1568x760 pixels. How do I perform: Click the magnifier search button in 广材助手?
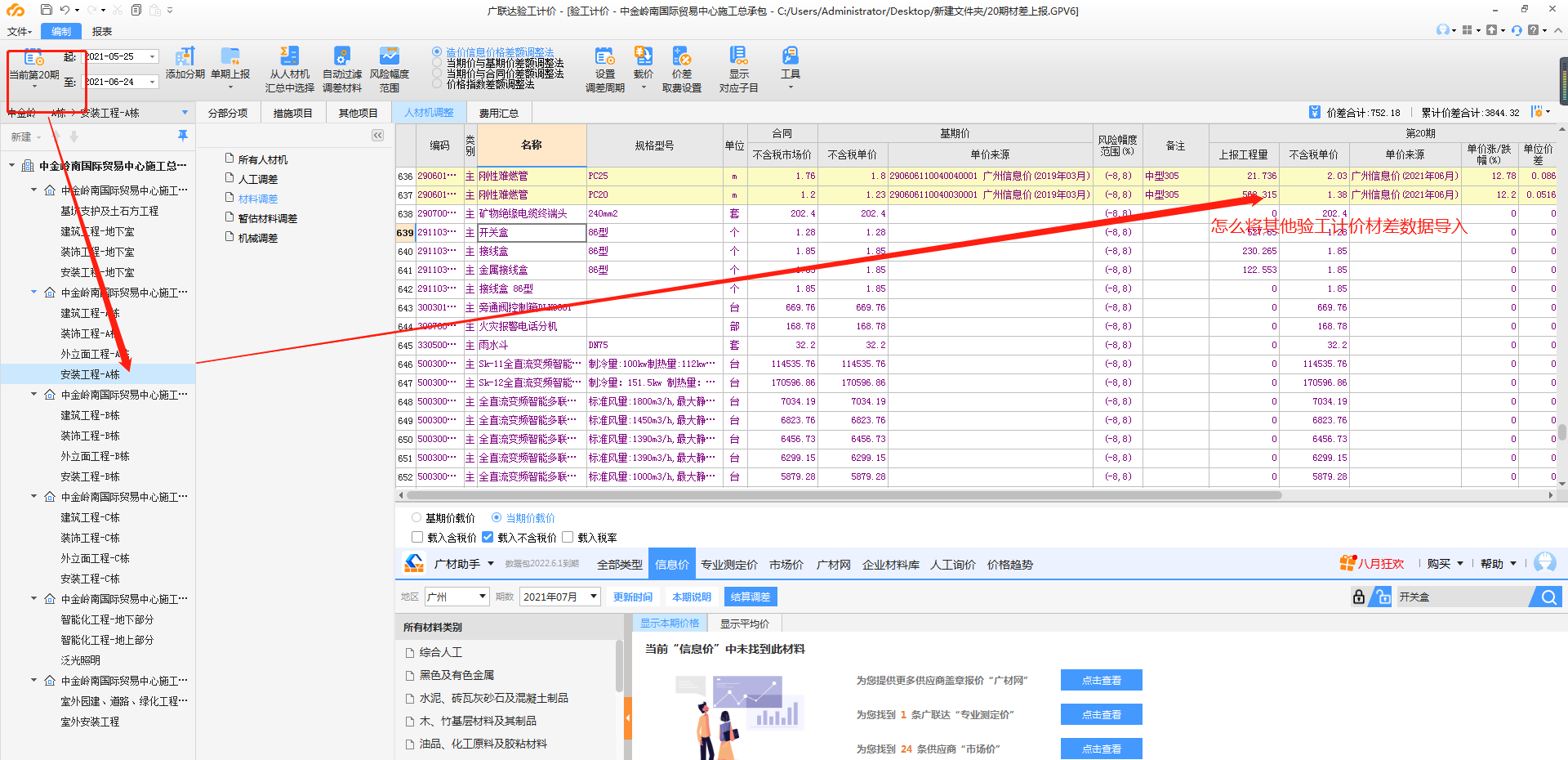(1548, 597)
